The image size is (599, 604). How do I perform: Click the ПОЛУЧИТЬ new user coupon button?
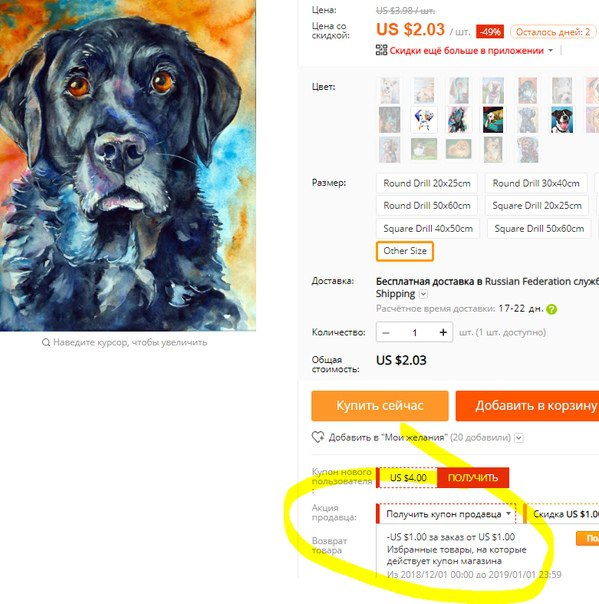[x=473, y=478]
